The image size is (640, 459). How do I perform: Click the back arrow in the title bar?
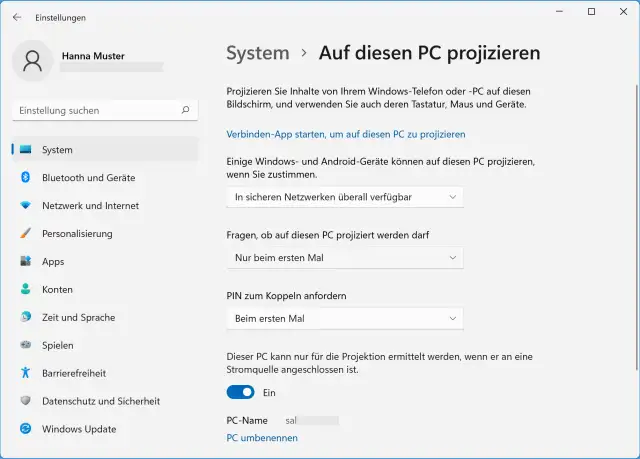click(17, 17)
